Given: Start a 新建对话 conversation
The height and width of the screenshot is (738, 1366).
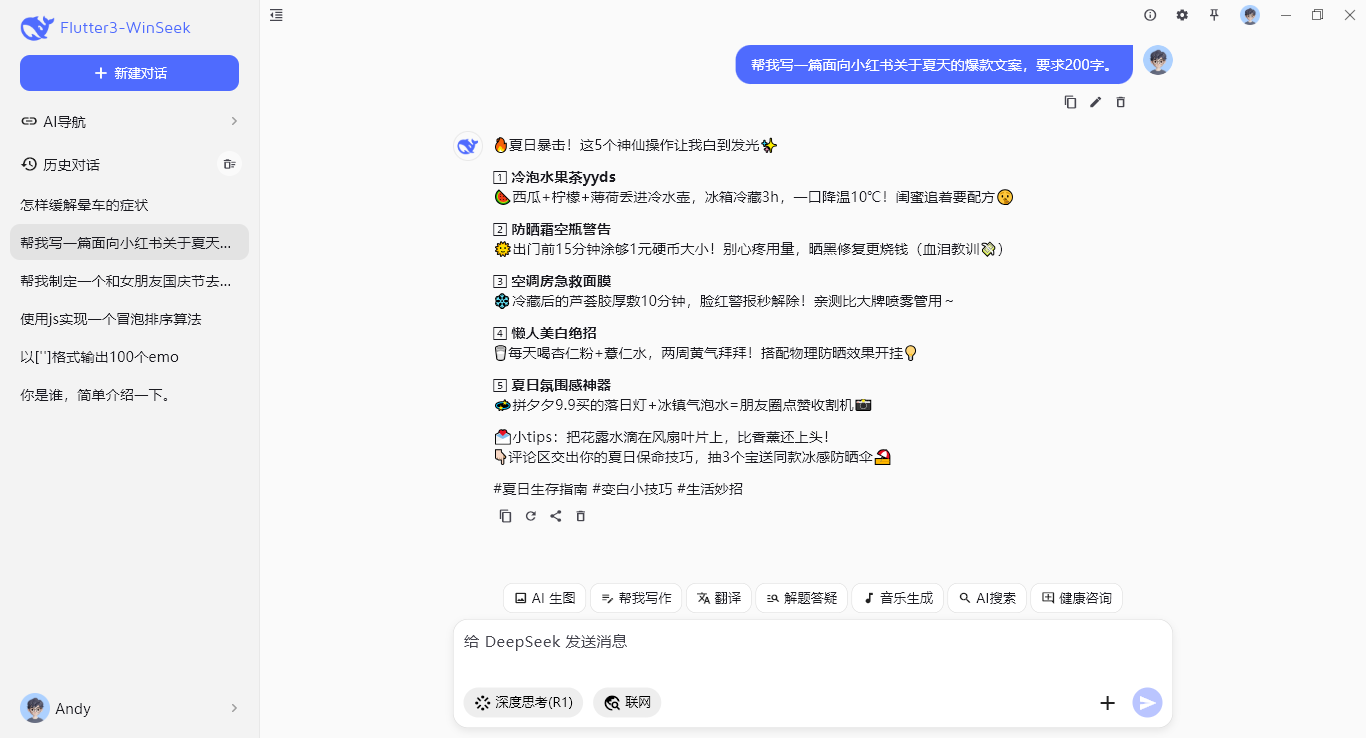Looking at the screenshot, I should coord(129,72).
